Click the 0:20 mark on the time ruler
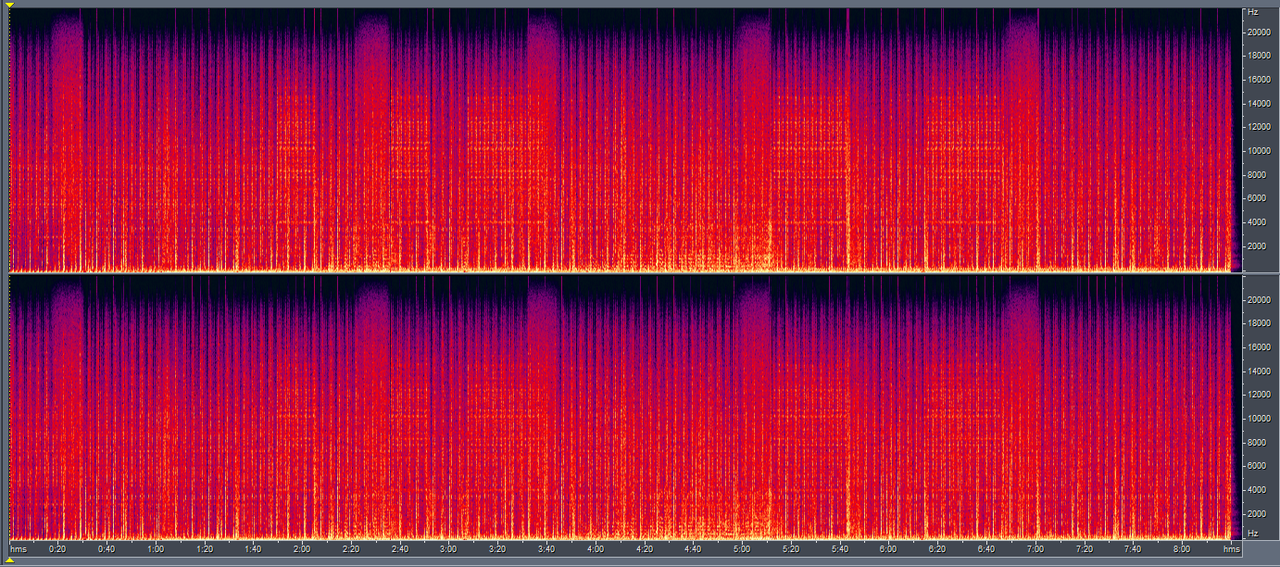This screenshot has height=567, width=1280. pyautogui.click(x=58, y=549)
